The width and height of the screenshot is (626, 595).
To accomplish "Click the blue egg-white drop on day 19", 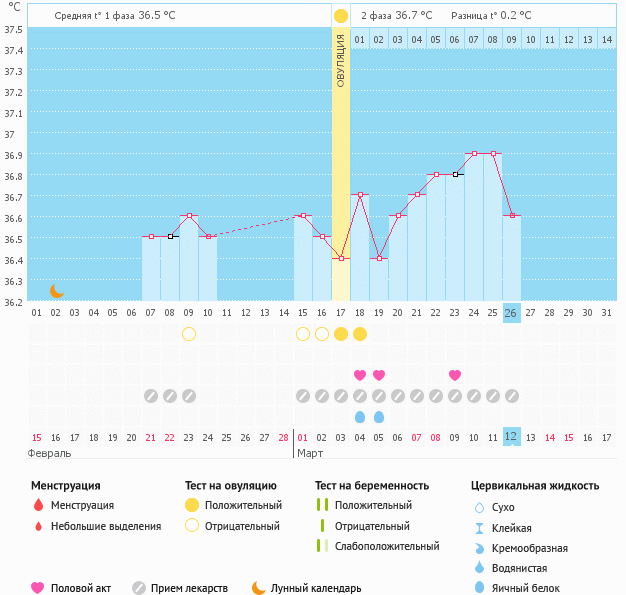I will click(x=379, y=416).
